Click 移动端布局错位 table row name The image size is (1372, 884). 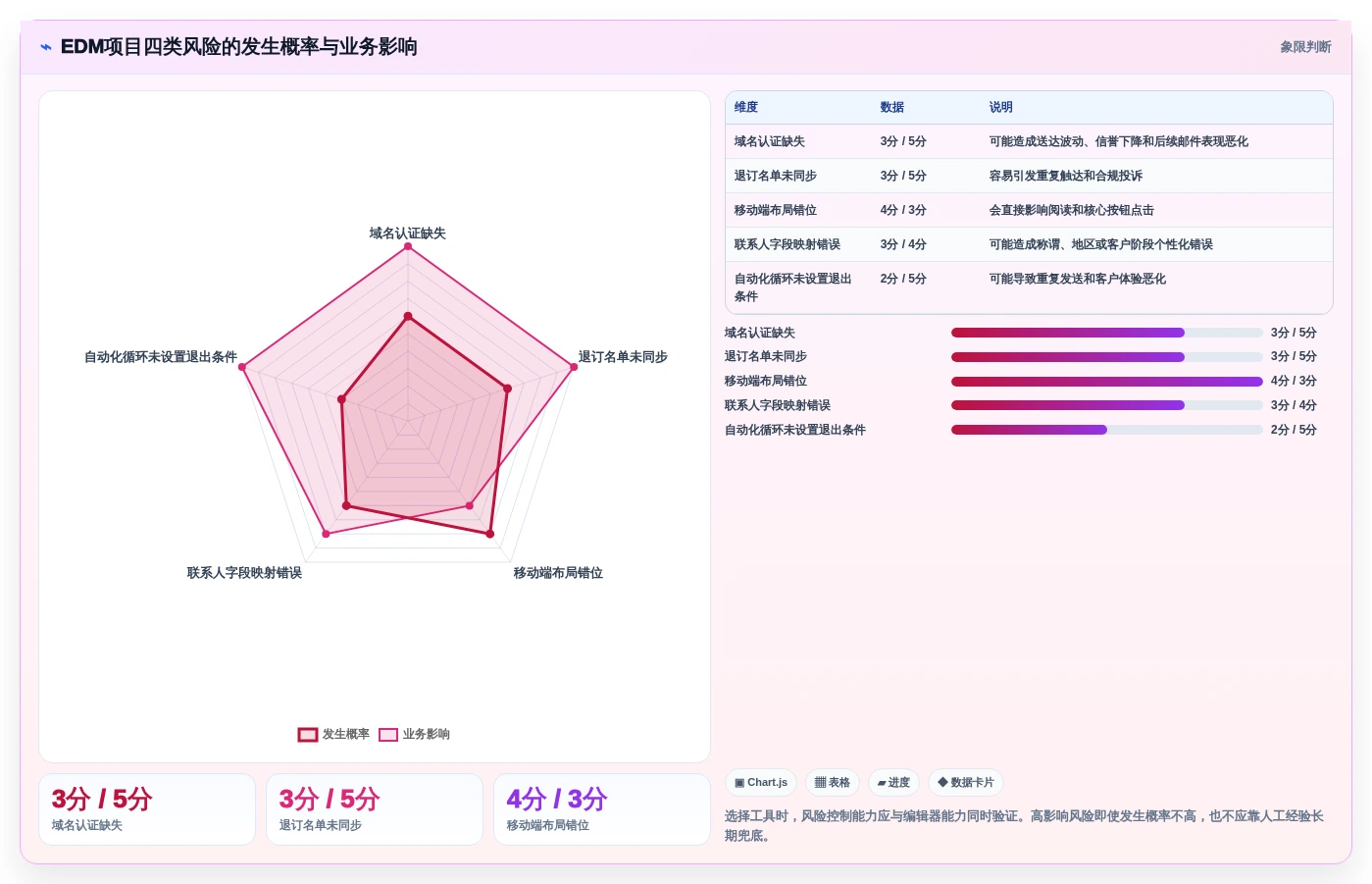[x=776, y=211]
